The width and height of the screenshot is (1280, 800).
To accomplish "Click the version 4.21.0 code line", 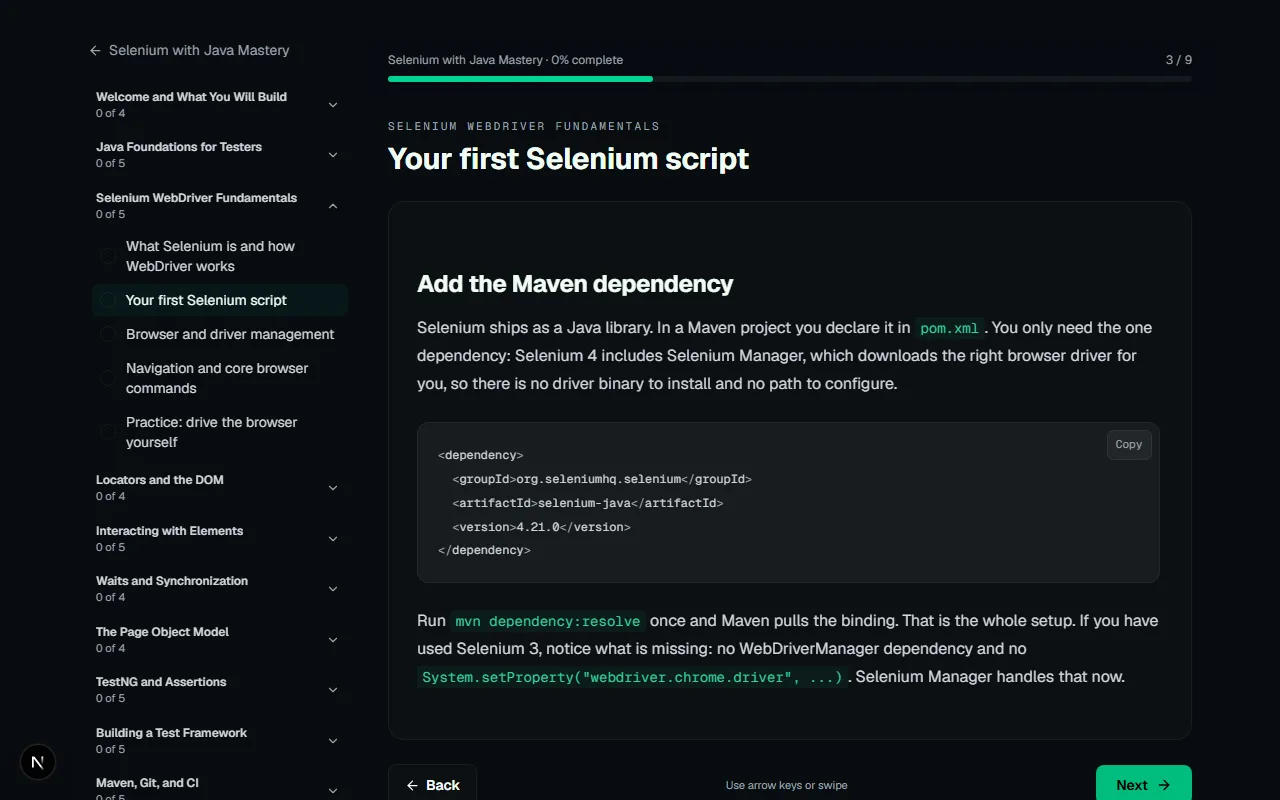I will 542,527.
